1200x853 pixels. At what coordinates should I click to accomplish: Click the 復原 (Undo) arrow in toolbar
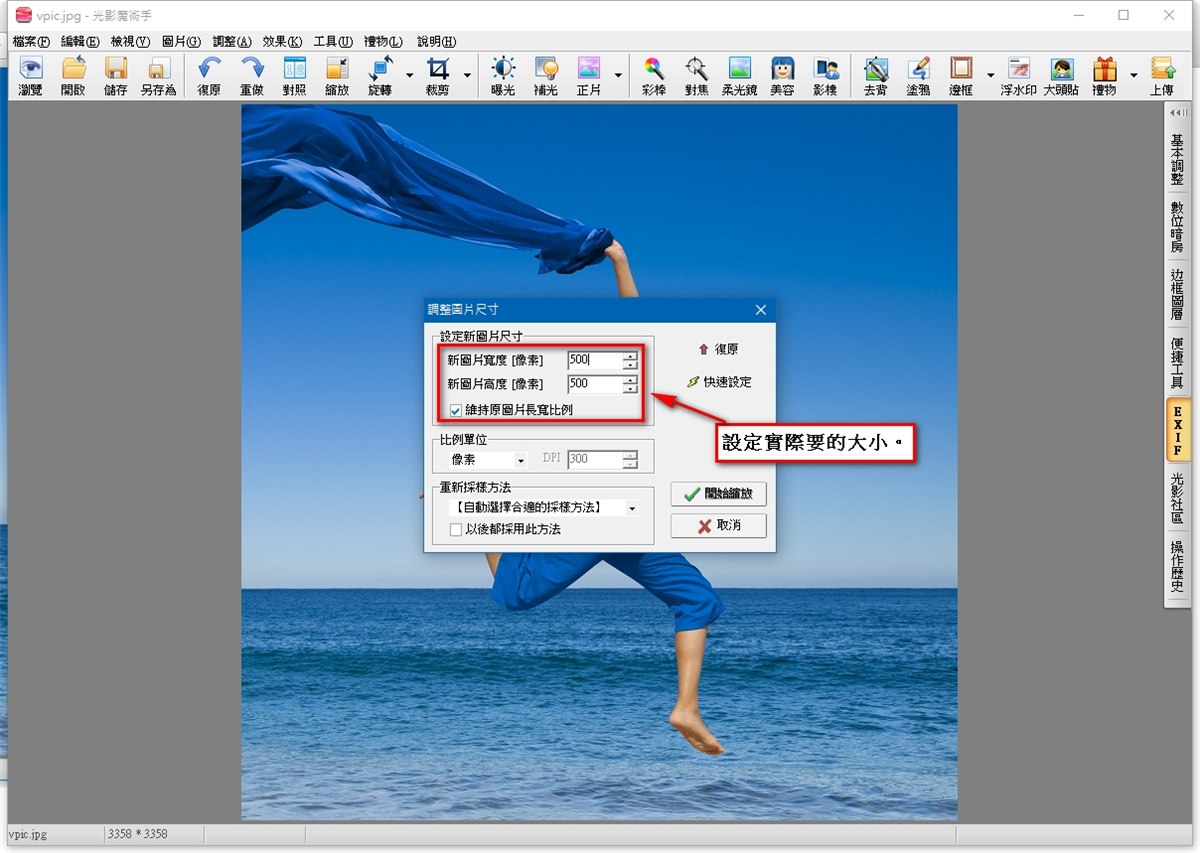(x=209, y=75)
